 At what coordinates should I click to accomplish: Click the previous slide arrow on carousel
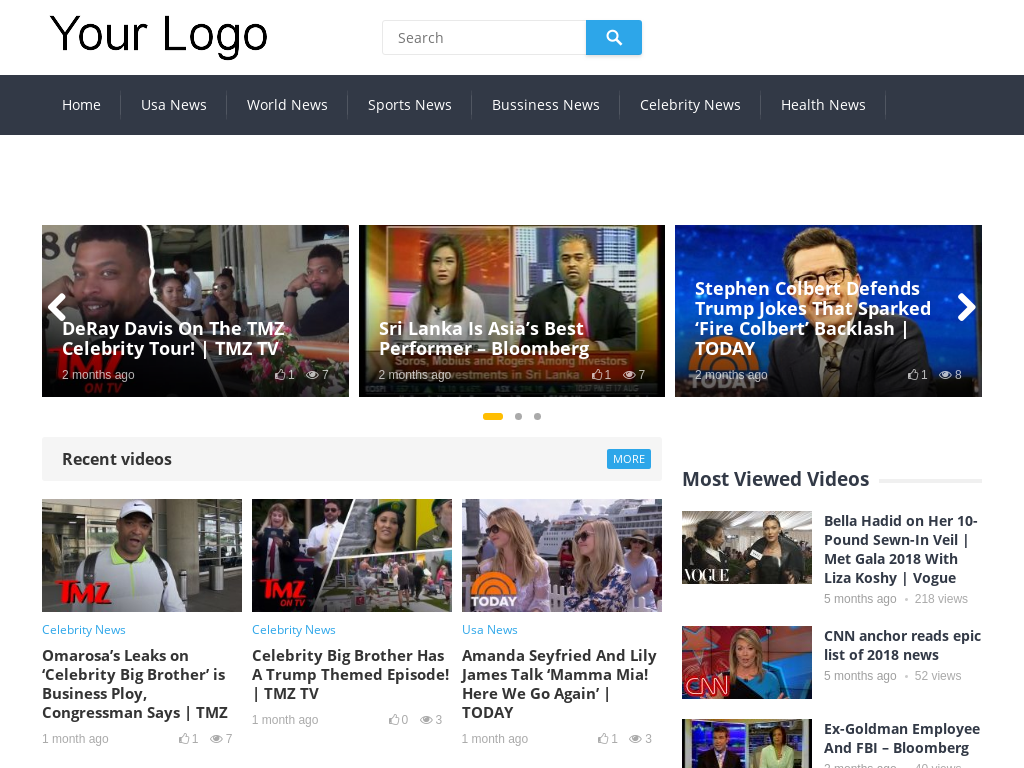pyautogui.click(x=57, y=308)
